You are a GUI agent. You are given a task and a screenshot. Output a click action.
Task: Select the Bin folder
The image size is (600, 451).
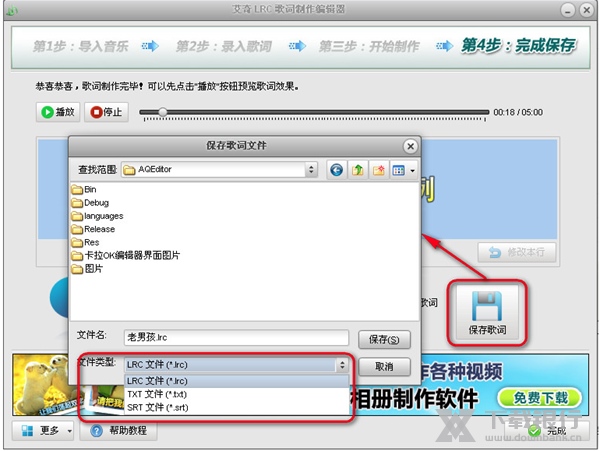point(84,189)
